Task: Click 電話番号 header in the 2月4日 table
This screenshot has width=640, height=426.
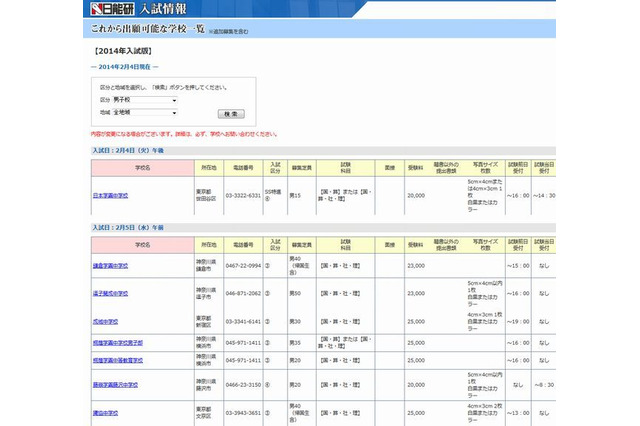Action: point(243,168)
